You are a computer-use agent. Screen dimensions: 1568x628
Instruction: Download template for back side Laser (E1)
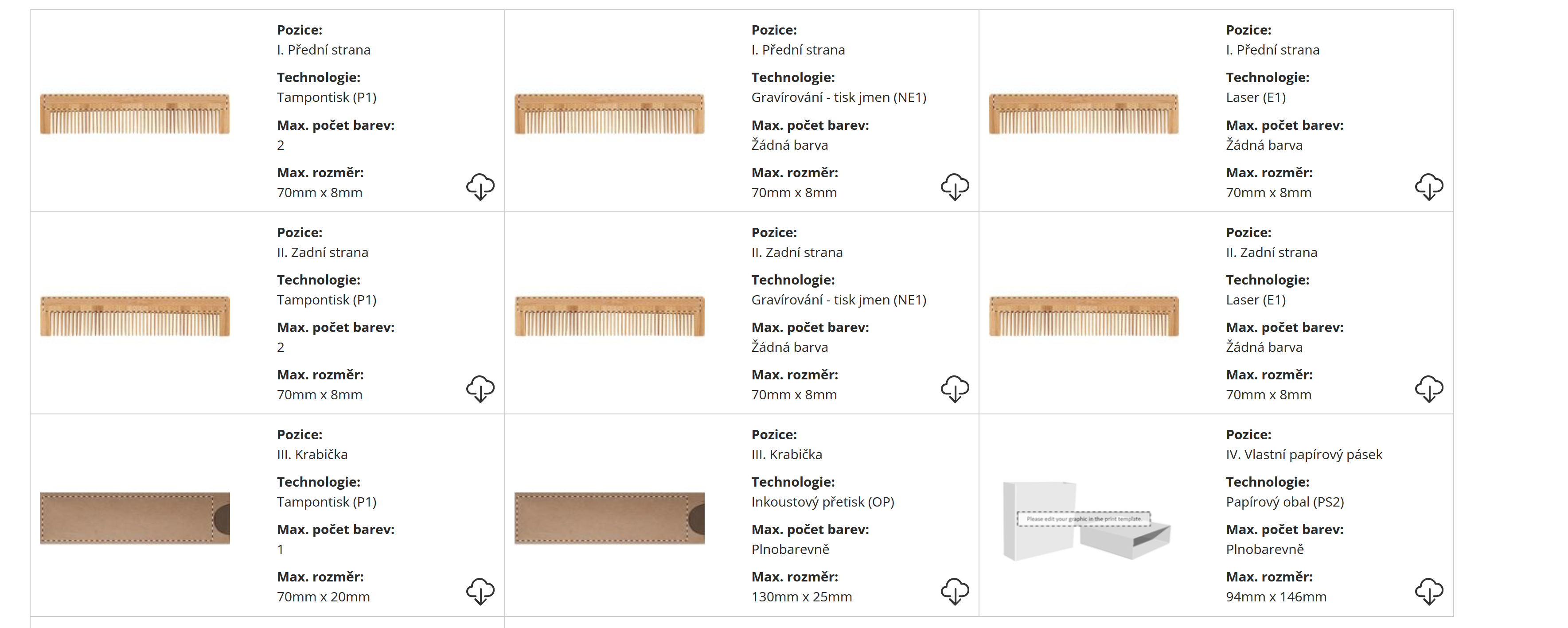(1428, 388)
